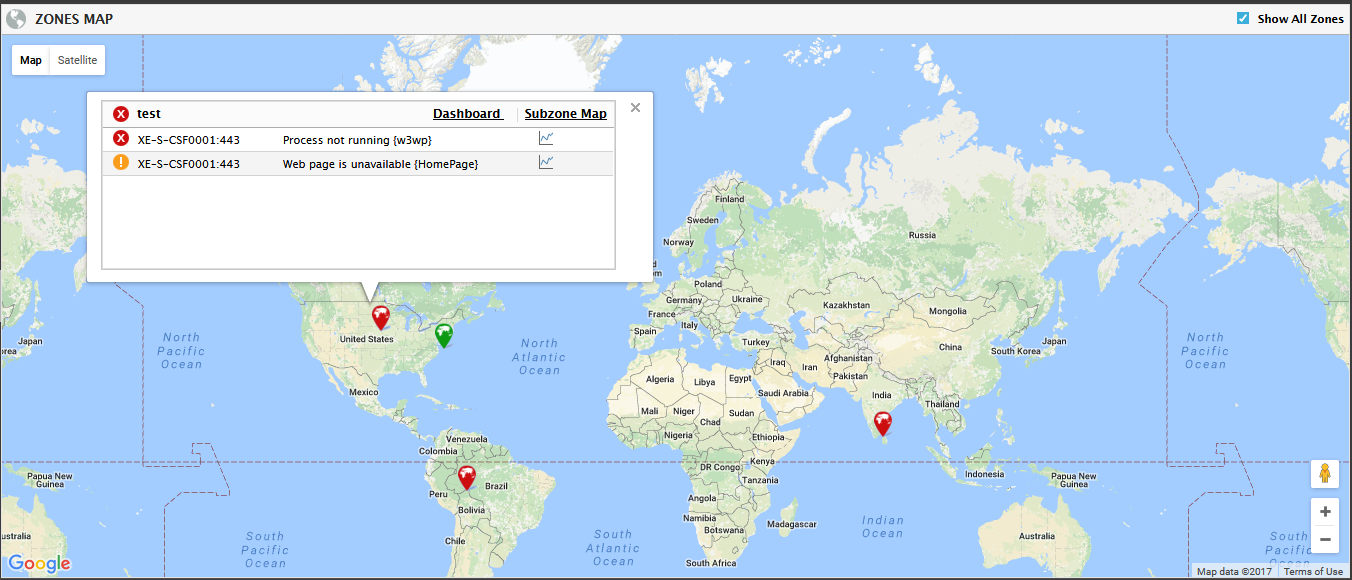Click the 'test' zone name in popup
Image resolution: width=1352 pixels, height=580 pixels.
tap(149, 114)
